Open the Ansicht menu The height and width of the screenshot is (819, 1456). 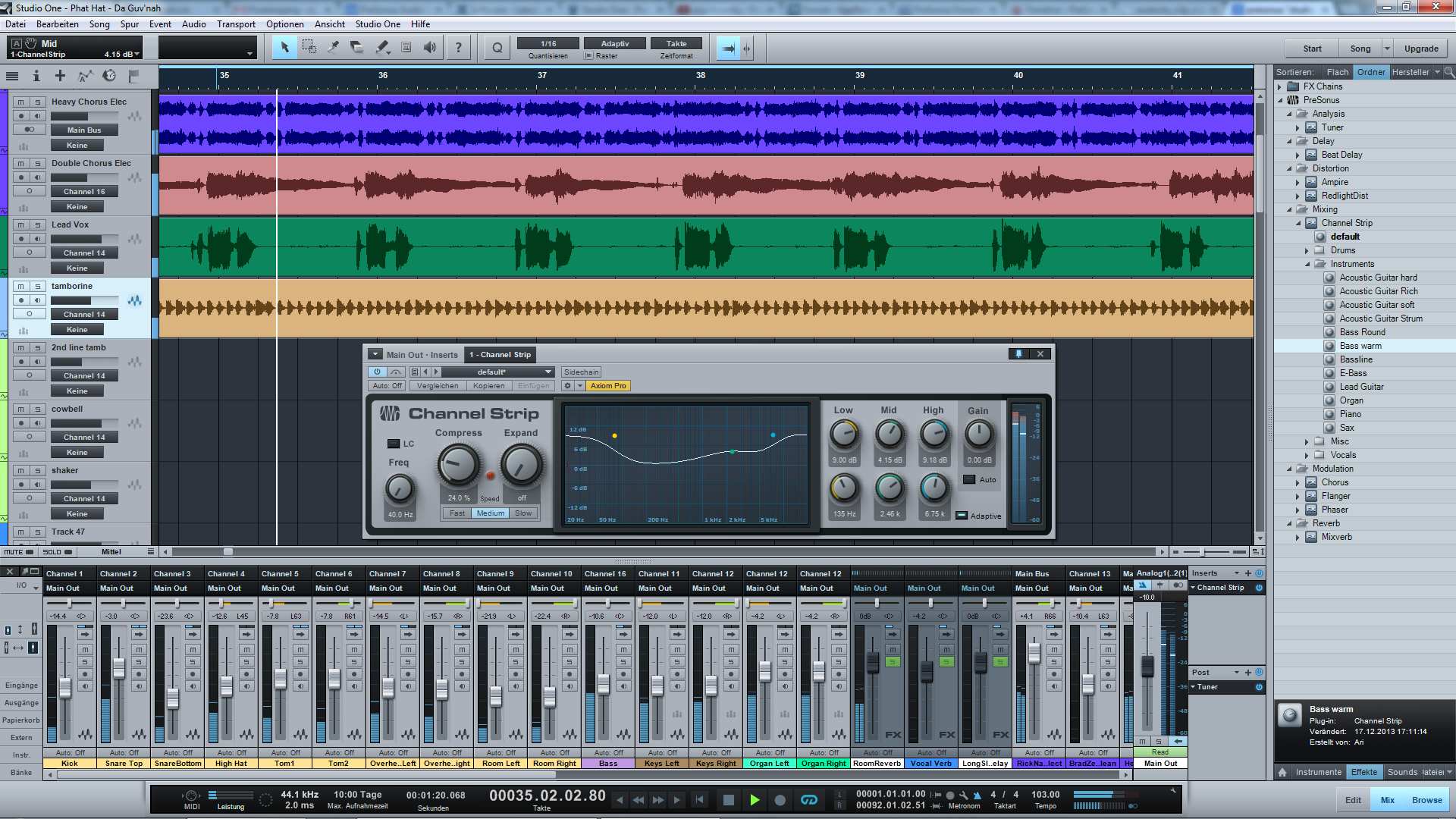click(330, 24)
